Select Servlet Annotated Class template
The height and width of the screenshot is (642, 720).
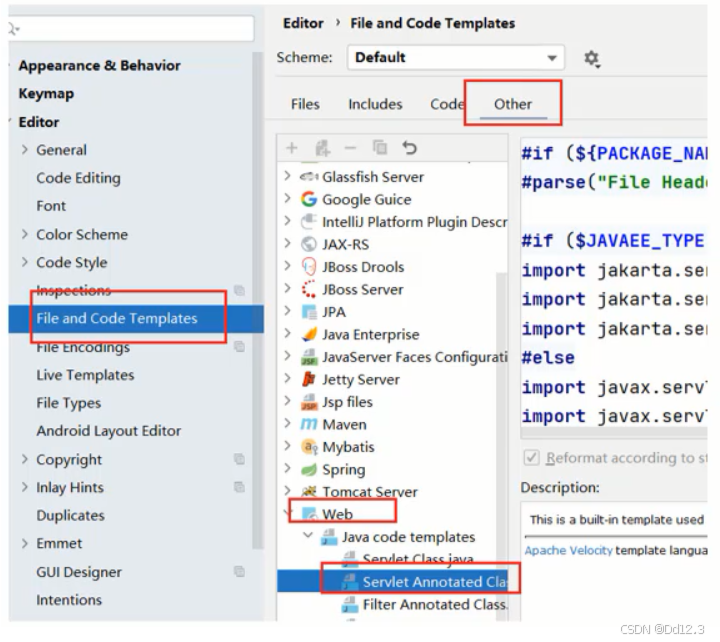point(392,581)
